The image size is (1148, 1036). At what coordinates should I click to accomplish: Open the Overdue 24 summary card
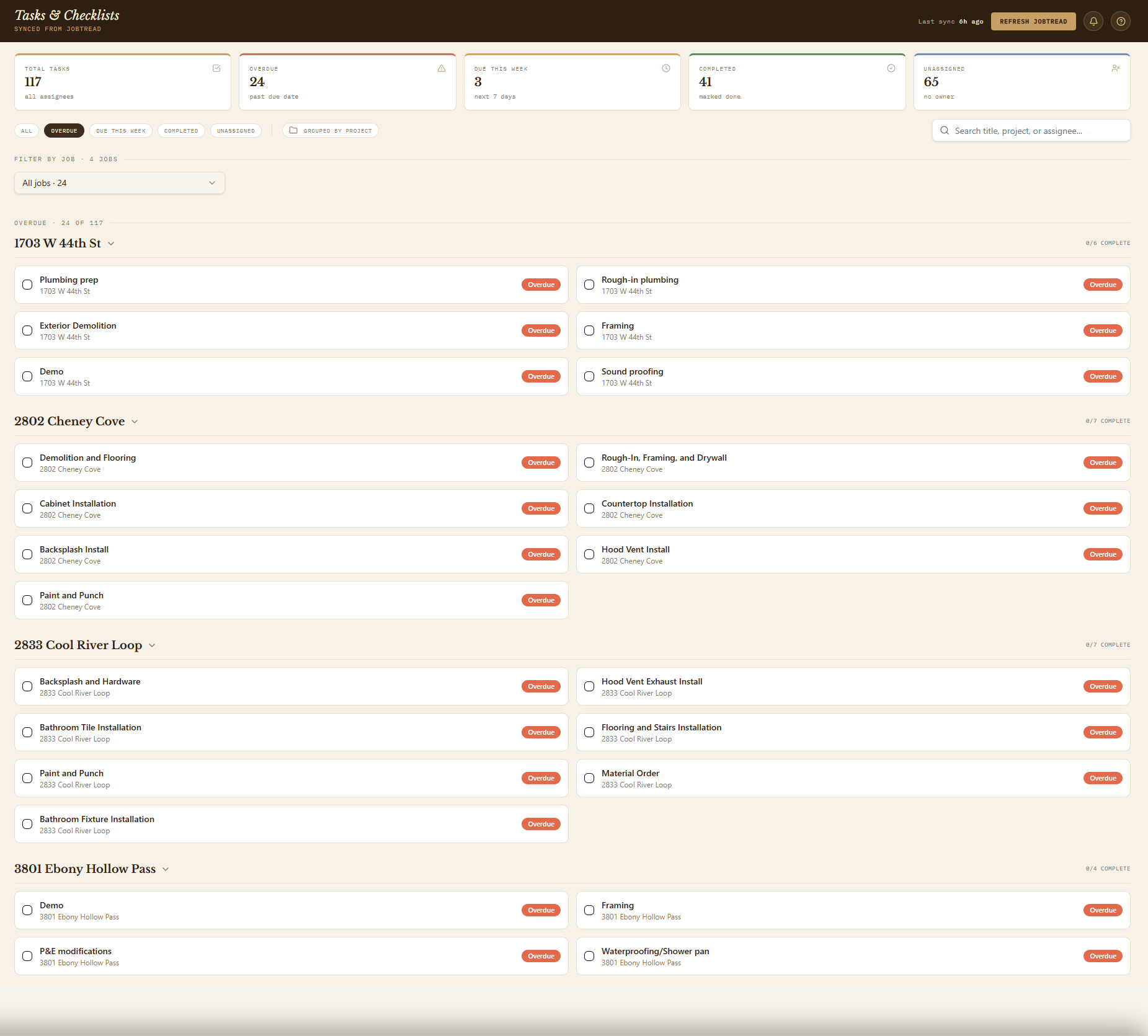click(347, 82)
